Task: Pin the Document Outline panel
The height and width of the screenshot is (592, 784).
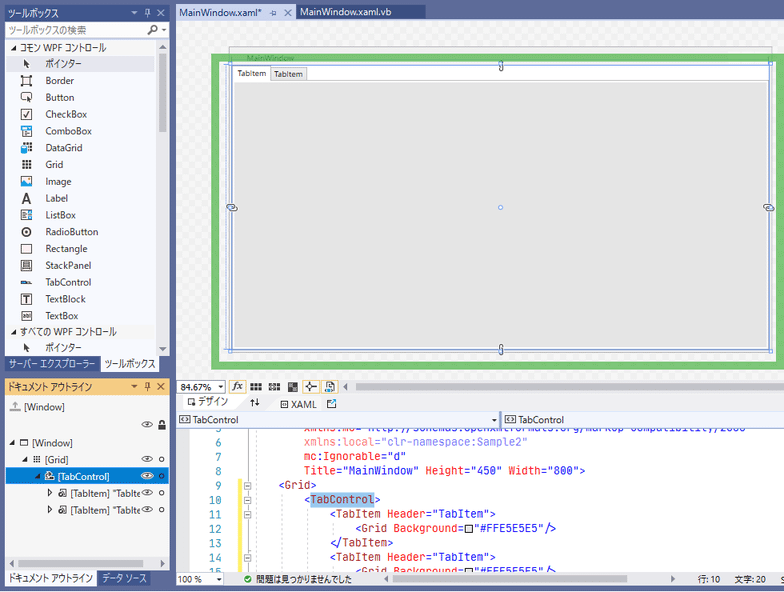Action: (147, 386)
